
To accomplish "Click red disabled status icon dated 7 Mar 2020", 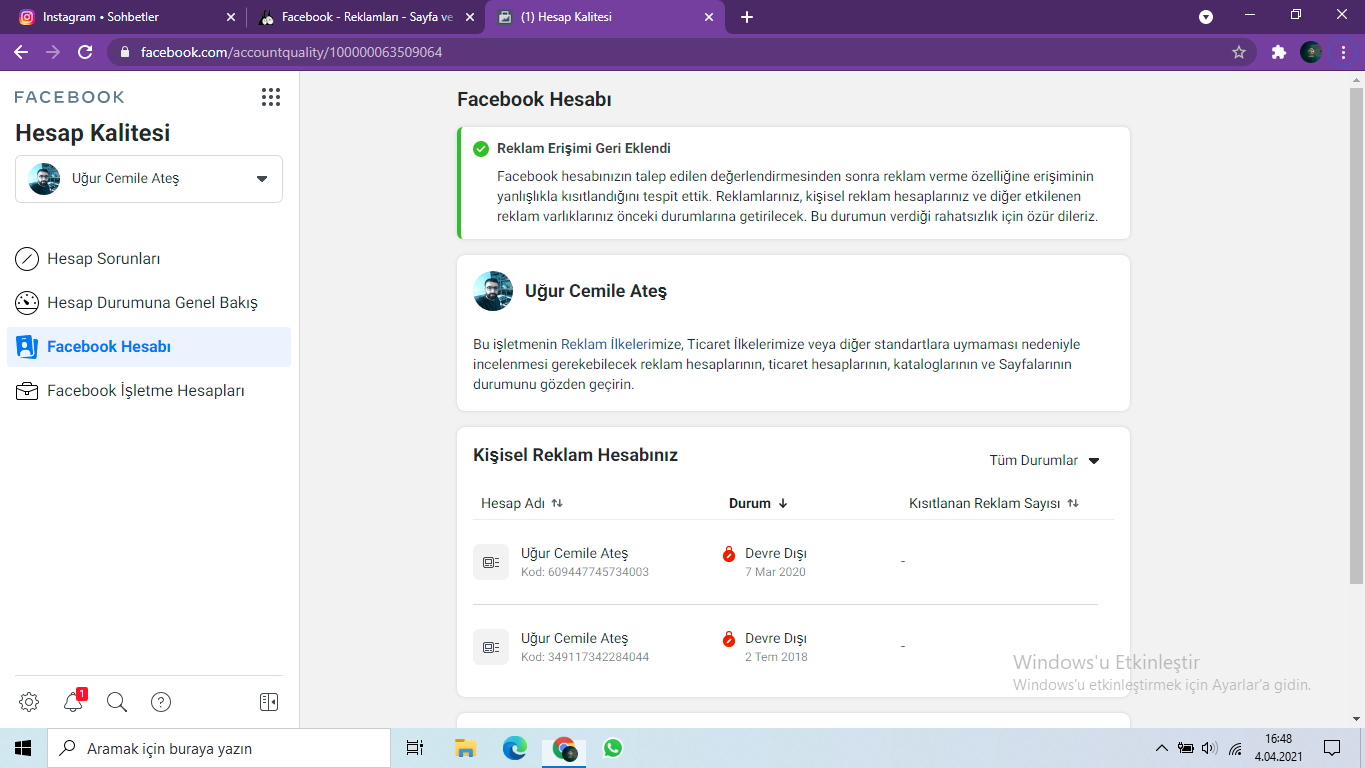I will click(x=729, y=554).
